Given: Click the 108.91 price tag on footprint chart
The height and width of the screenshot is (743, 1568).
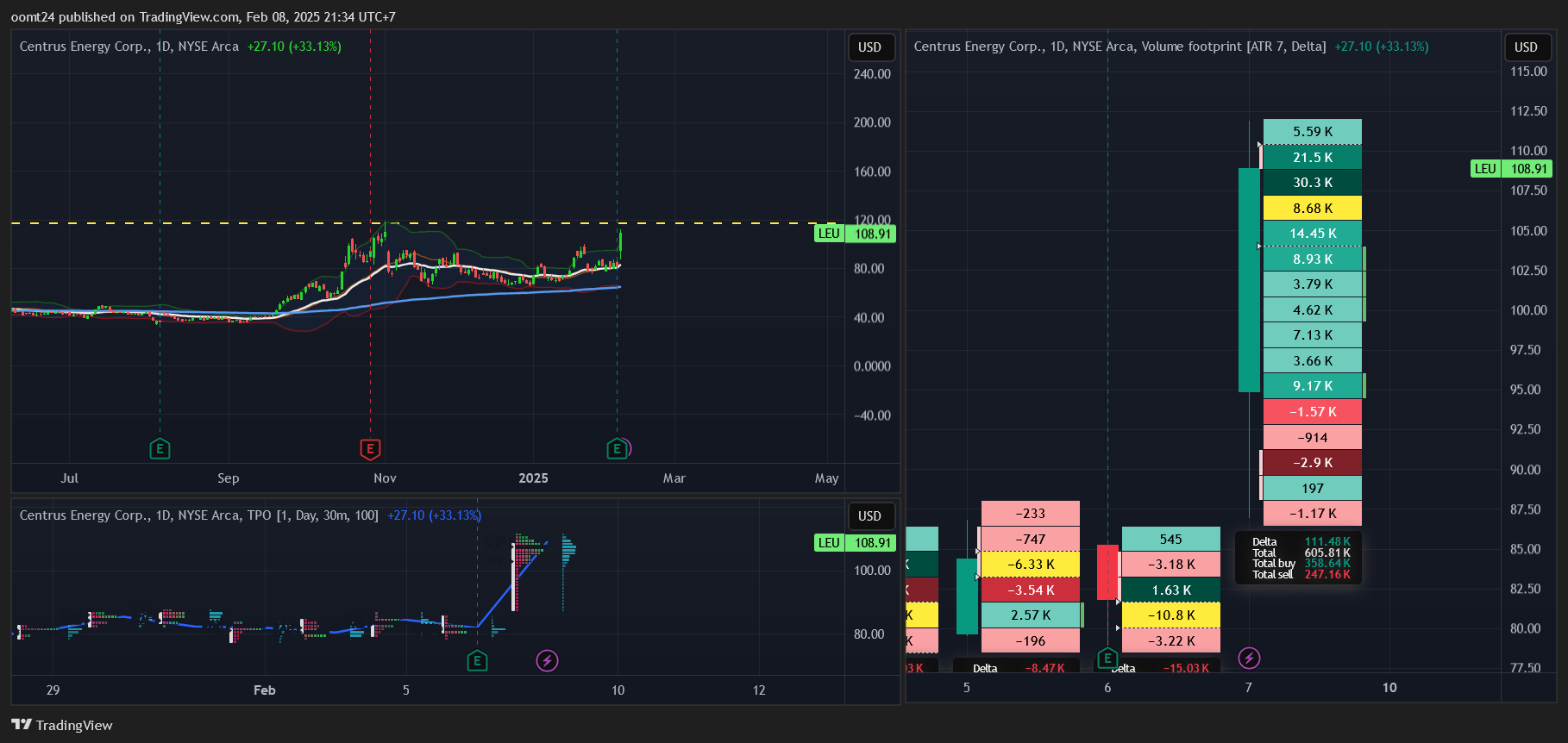Looking at the screenshot, I should tap(1528, 169).
